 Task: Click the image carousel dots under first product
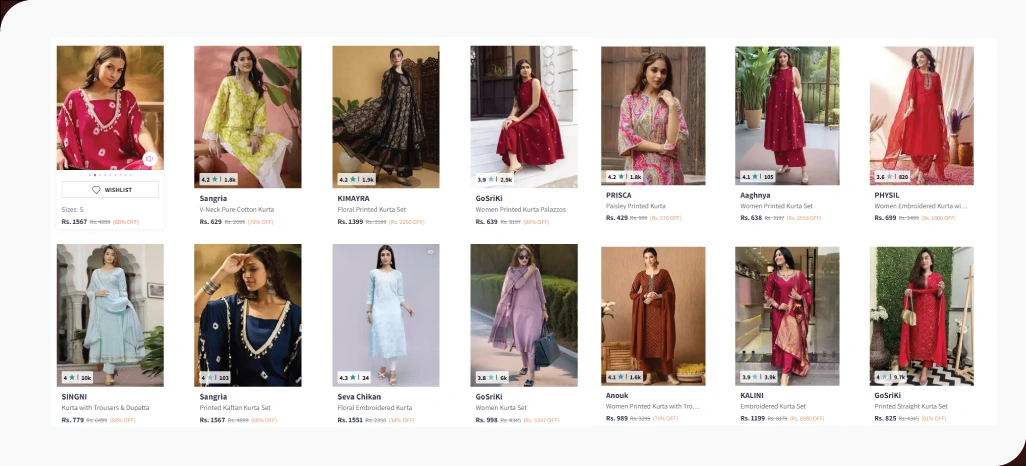pyautogui.click(x=110, y=175)
